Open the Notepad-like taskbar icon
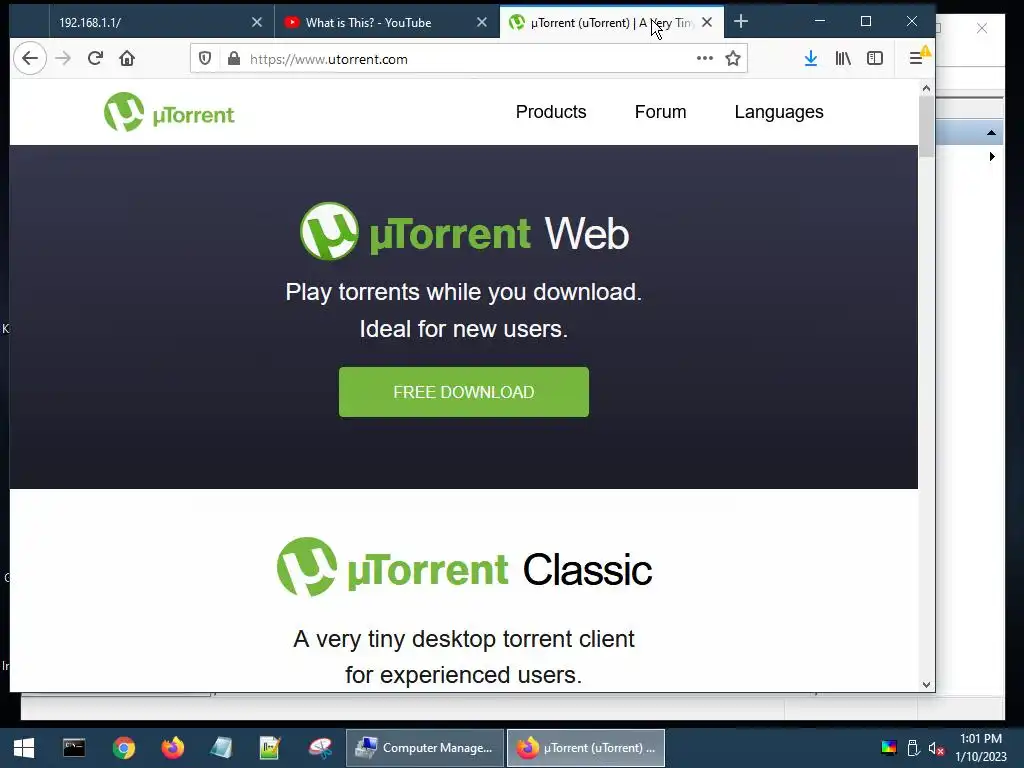Viewport: 1024px width, 768px height. [221, 748]
